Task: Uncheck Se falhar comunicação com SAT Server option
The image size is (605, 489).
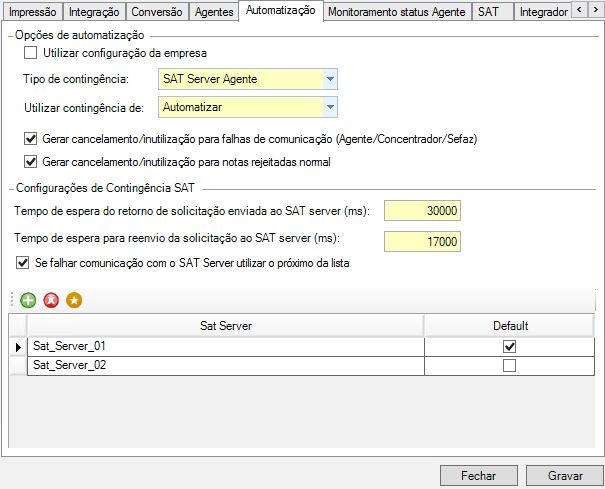Action: coord(22,263)
